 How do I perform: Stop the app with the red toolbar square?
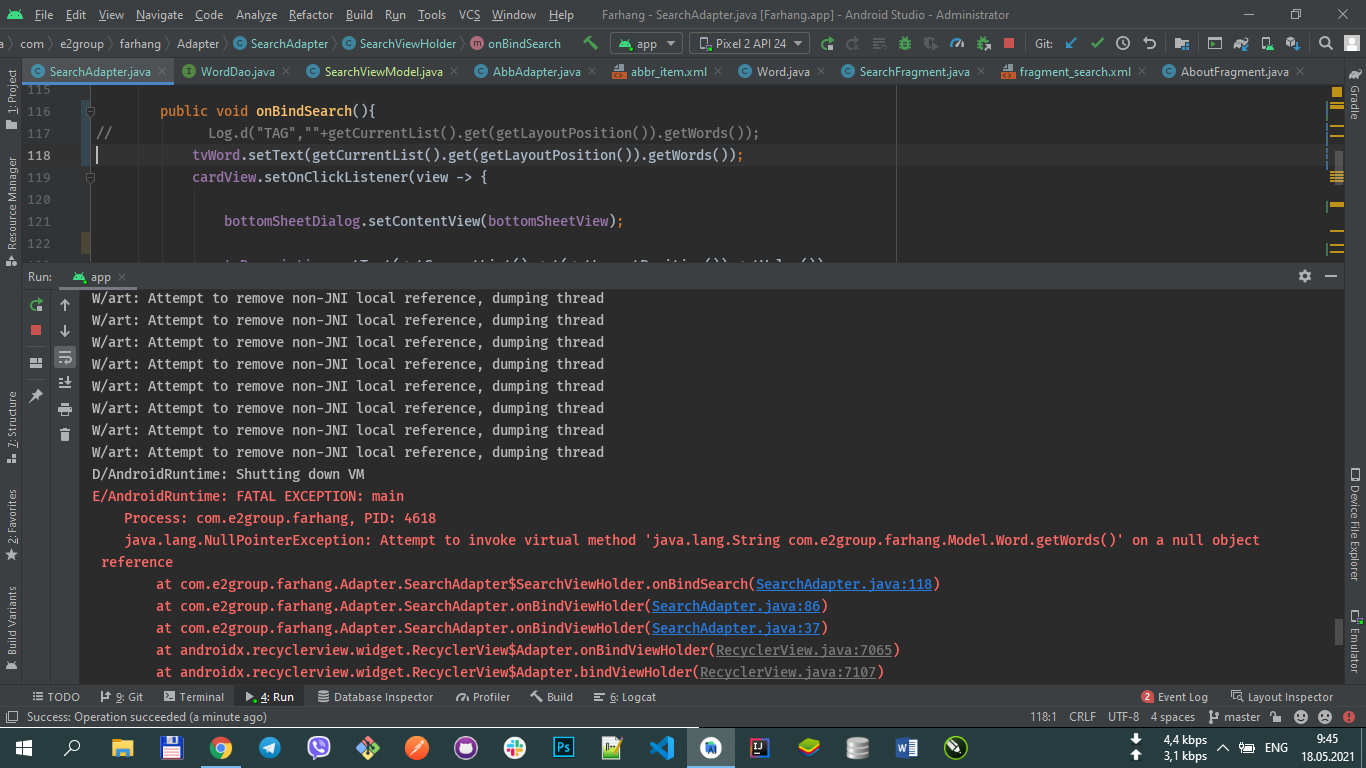1009,43
